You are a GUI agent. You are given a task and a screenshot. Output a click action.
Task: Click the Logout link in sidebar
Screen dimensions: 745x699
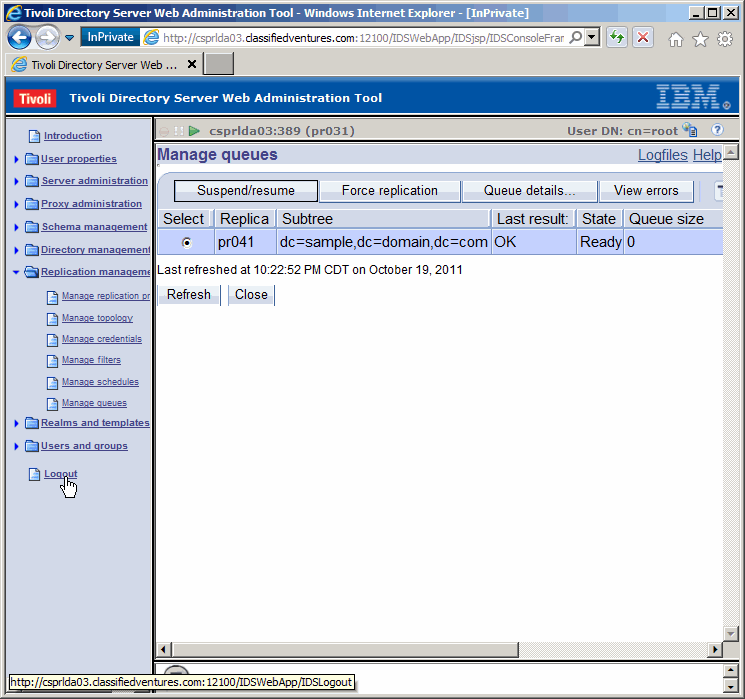click(x=60, y=474)
